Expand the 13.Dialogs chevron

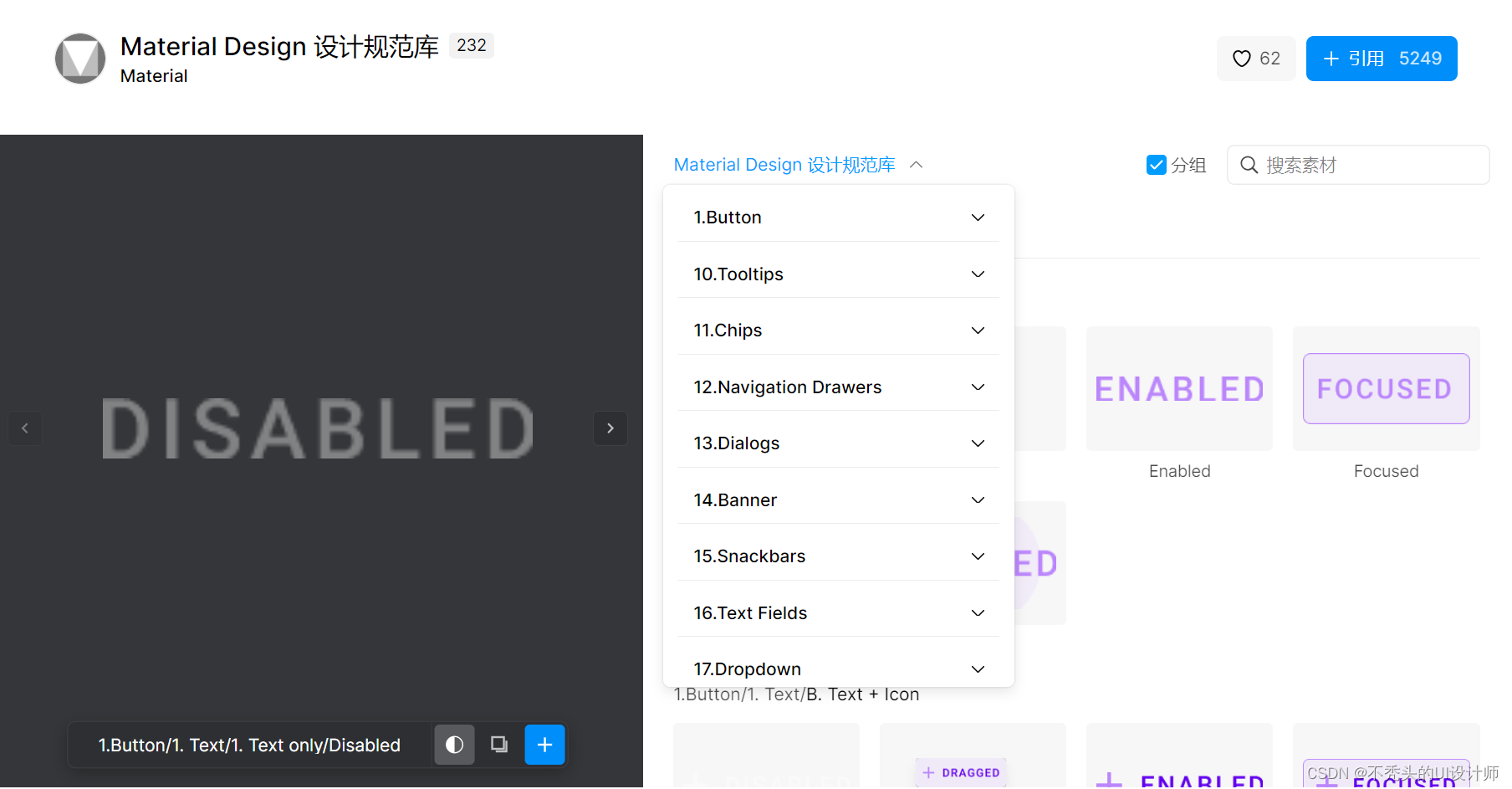click(x=978, y=443)
